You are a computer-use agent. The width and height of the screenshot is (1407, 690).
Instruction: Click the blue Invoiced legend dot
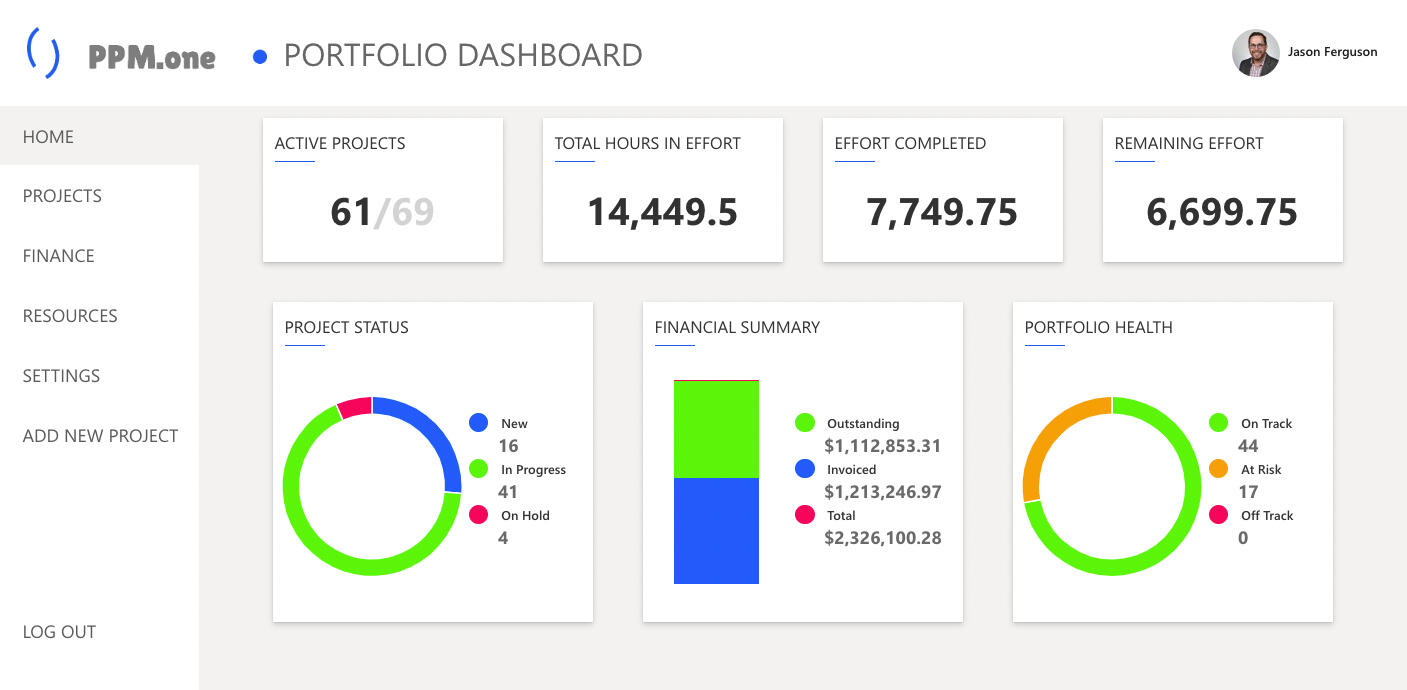point(804,469)
